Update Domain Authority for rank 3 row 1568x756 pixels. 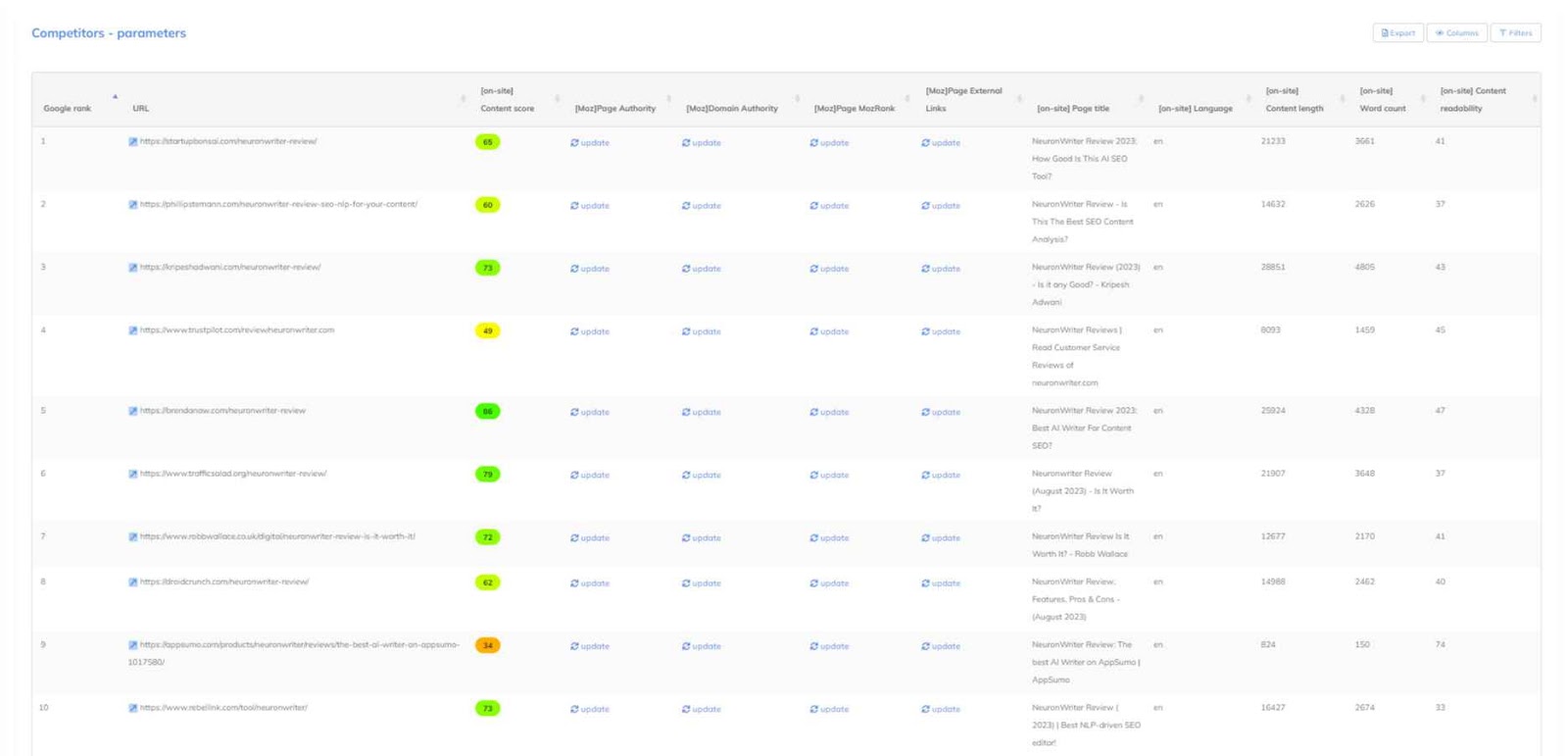702,269
